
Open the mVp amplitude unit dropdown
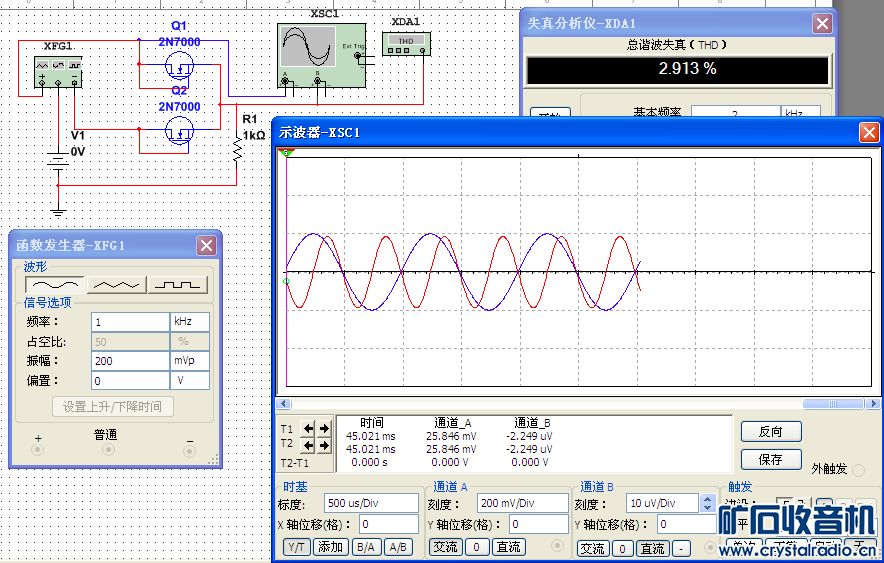pos(190,360)
